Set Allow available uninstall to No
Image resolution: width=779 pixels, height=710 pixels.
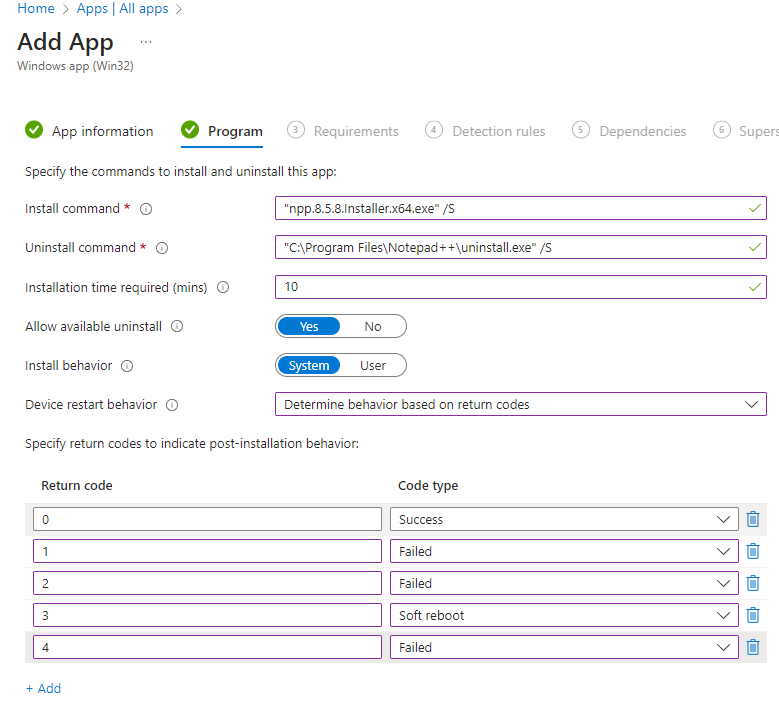(x=373, y=326)
